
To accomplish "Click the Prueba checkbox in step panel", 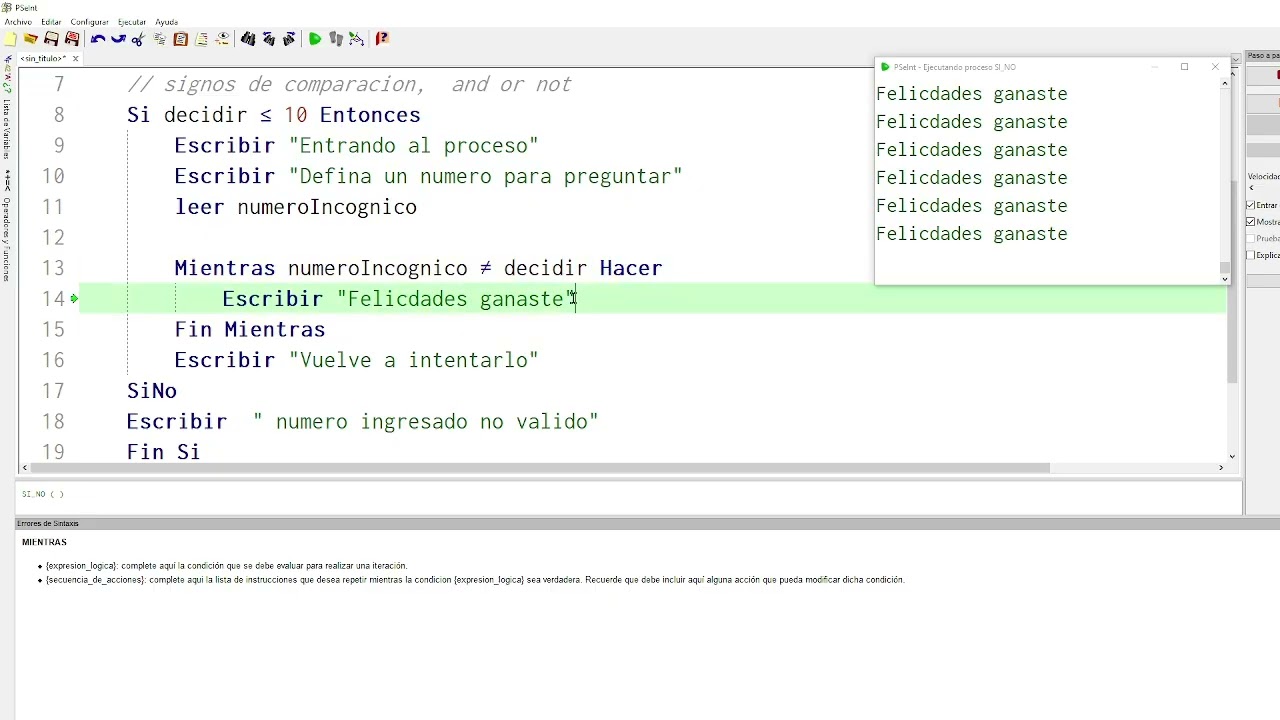I will (x=1251, y=238).
